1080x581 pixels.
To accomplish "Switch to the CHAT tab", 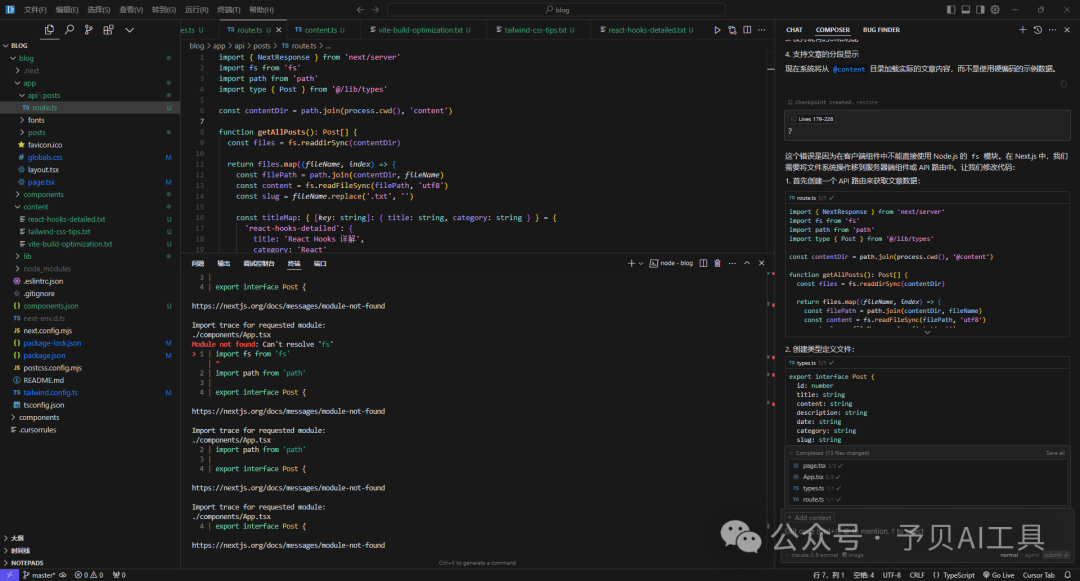I will click(x=794, y=30).
